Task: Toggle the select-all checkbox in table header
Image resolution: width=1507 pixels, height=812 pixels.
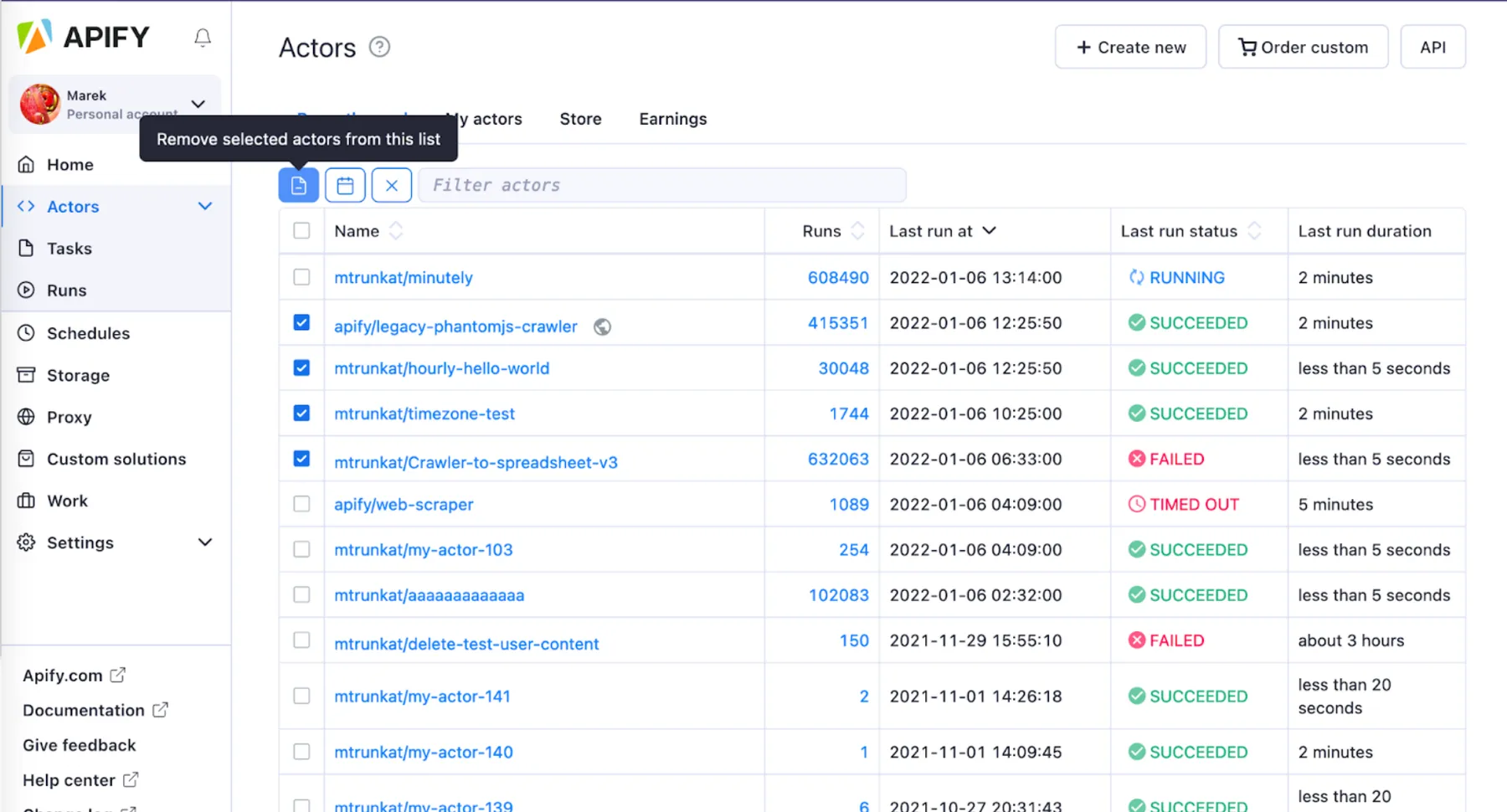Action: 301,230
